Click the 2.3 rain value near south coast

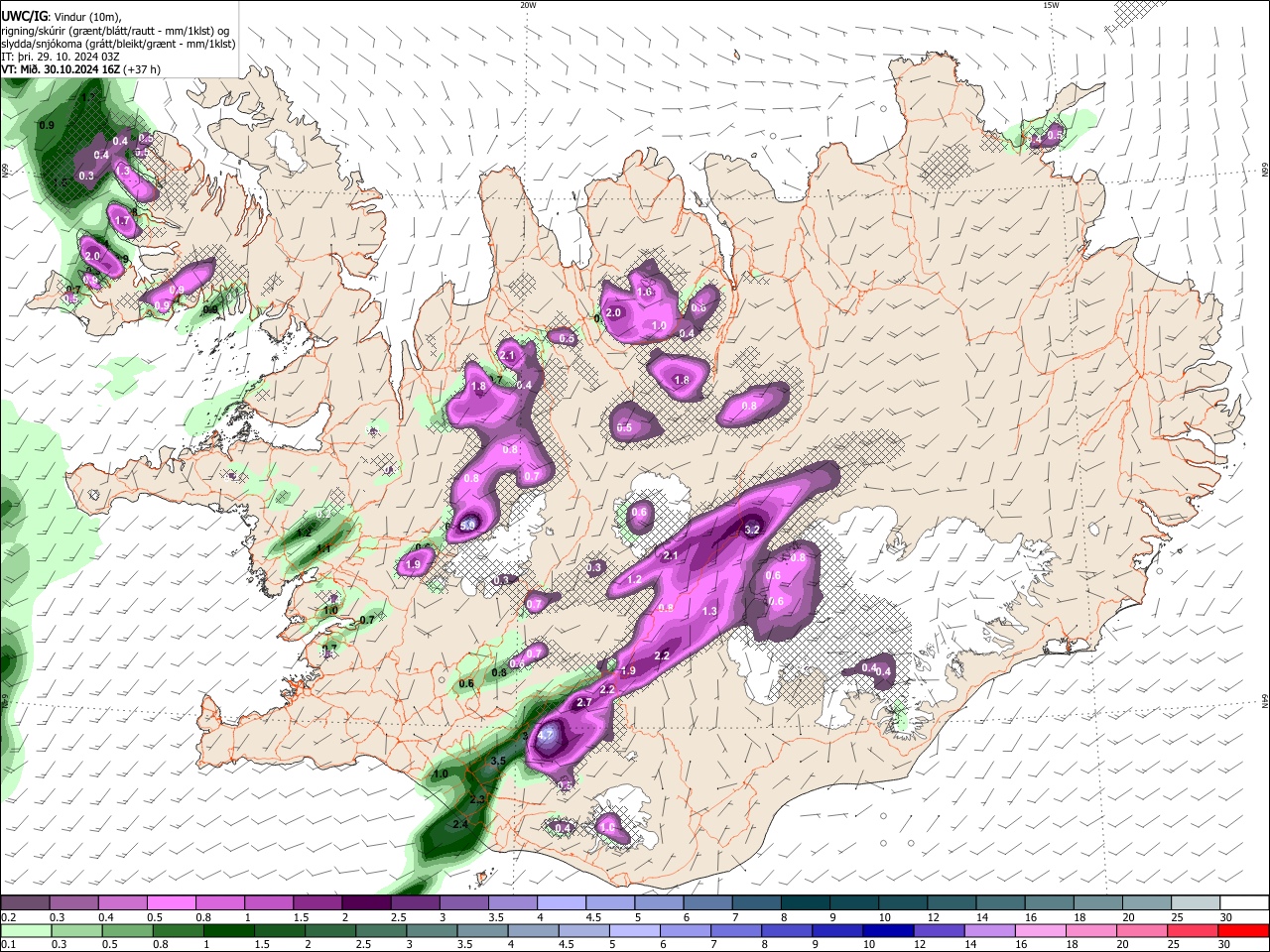[x=477, y=799]
